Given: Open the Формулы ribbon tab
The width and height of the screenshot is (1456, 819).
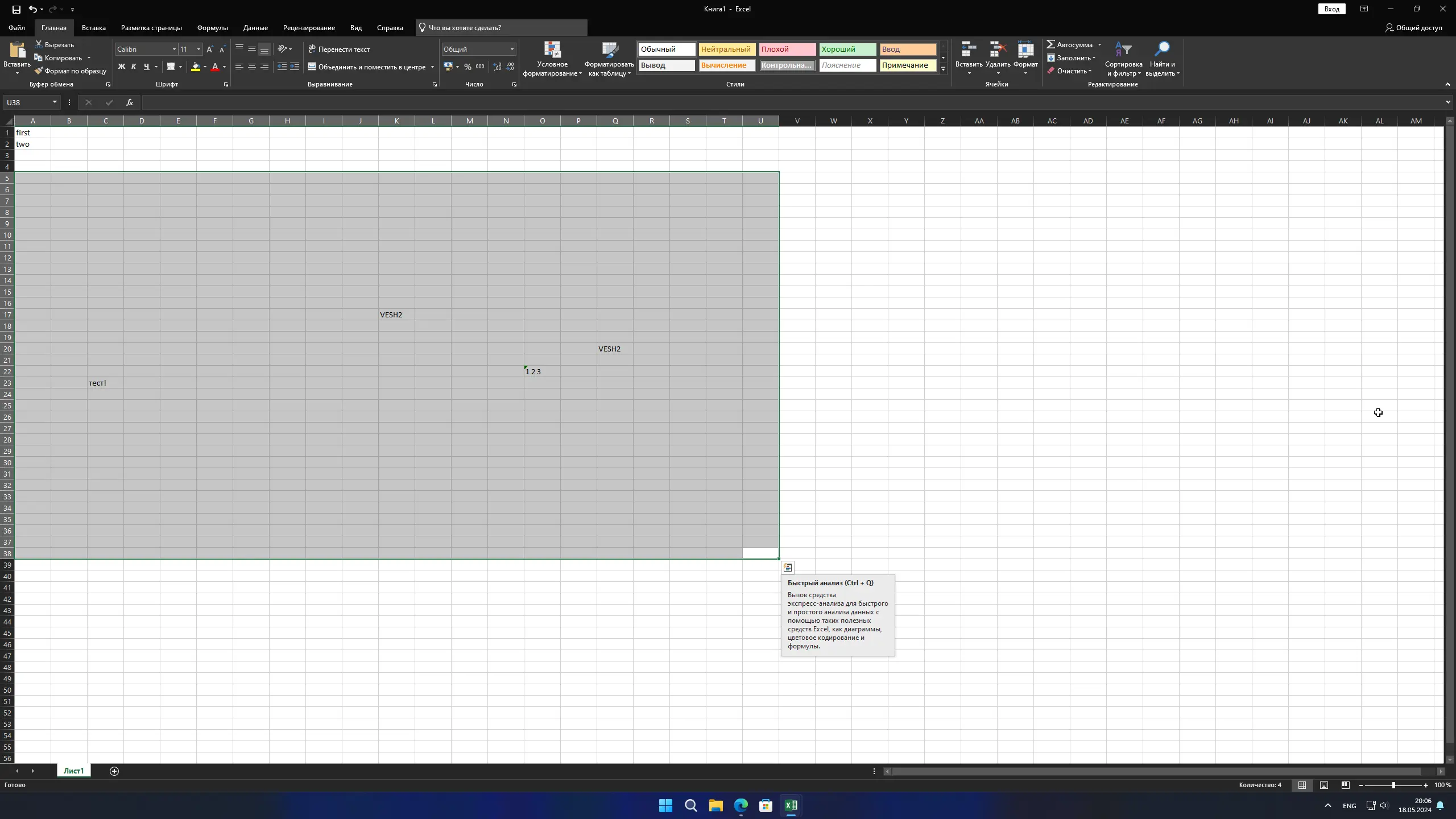Looking at the screenshot, I should [x=212, y=27].
